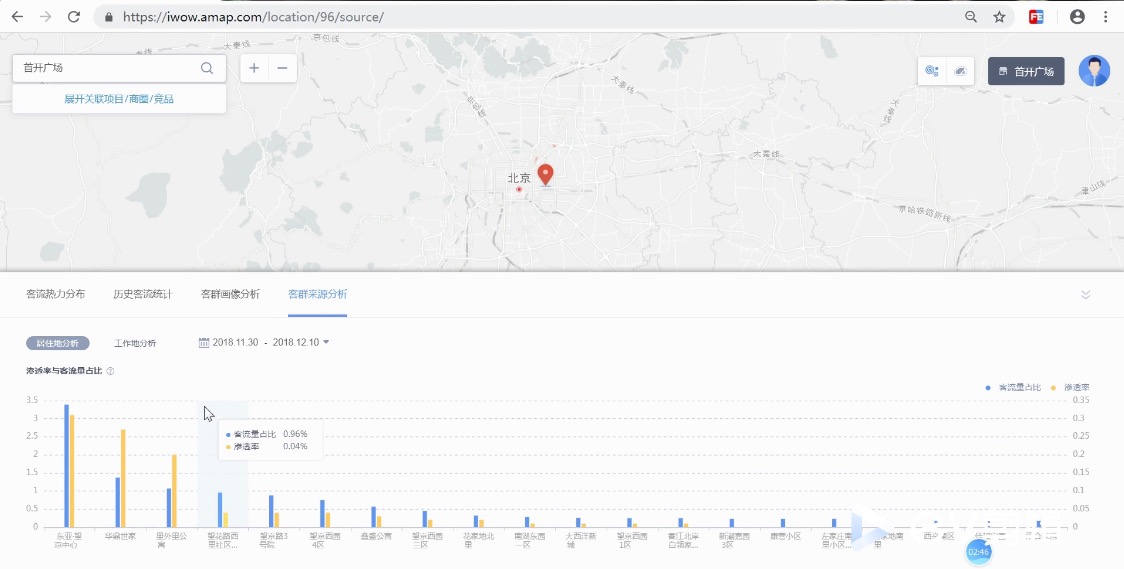Bookmark this page with the star
This screenshot has width=1124, height=569.
click(999, 16)
